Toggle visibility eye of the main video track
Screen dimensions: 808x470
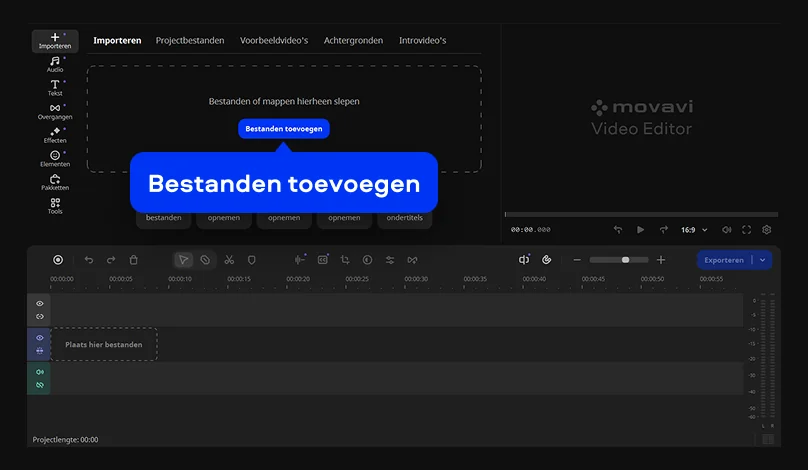pyautogui.click(x=40, y=338)
